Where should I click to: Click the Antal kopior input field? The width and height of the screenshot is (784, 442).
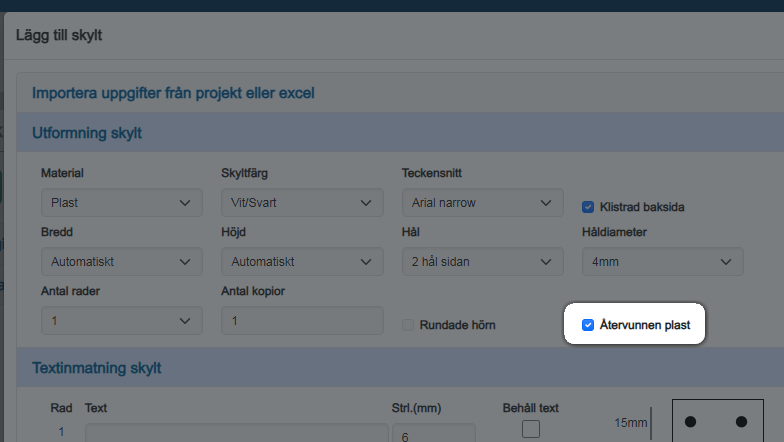pos(301,321)
